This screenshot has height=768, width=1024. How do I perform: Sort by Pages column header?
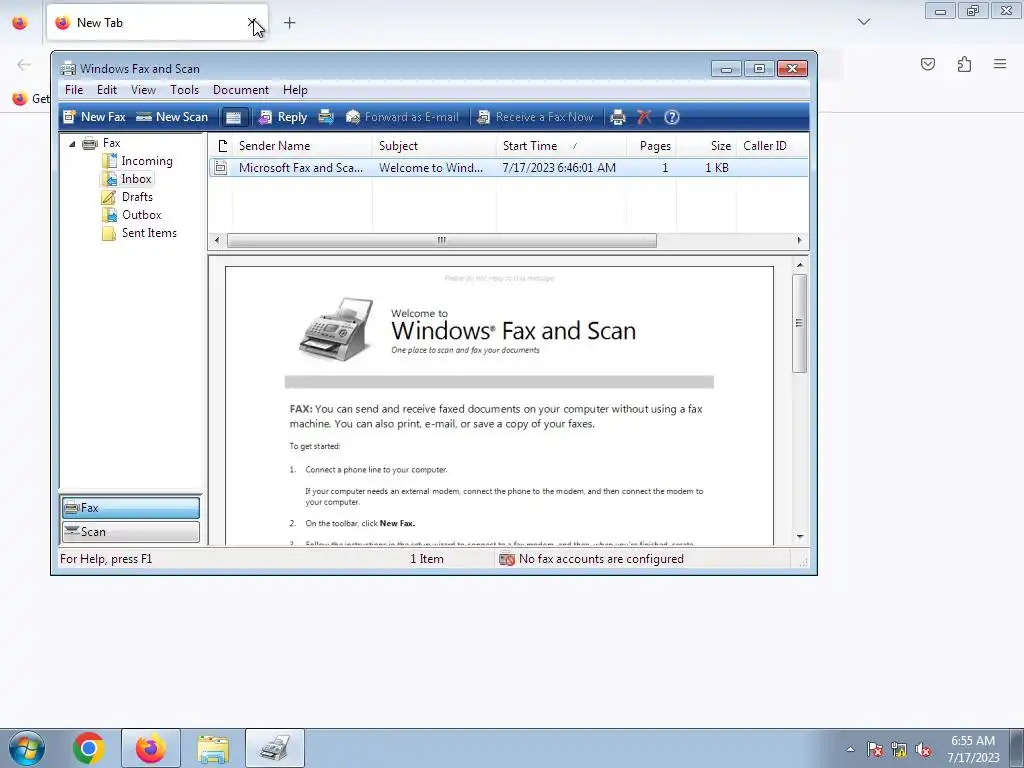click(x=652, y=146)
